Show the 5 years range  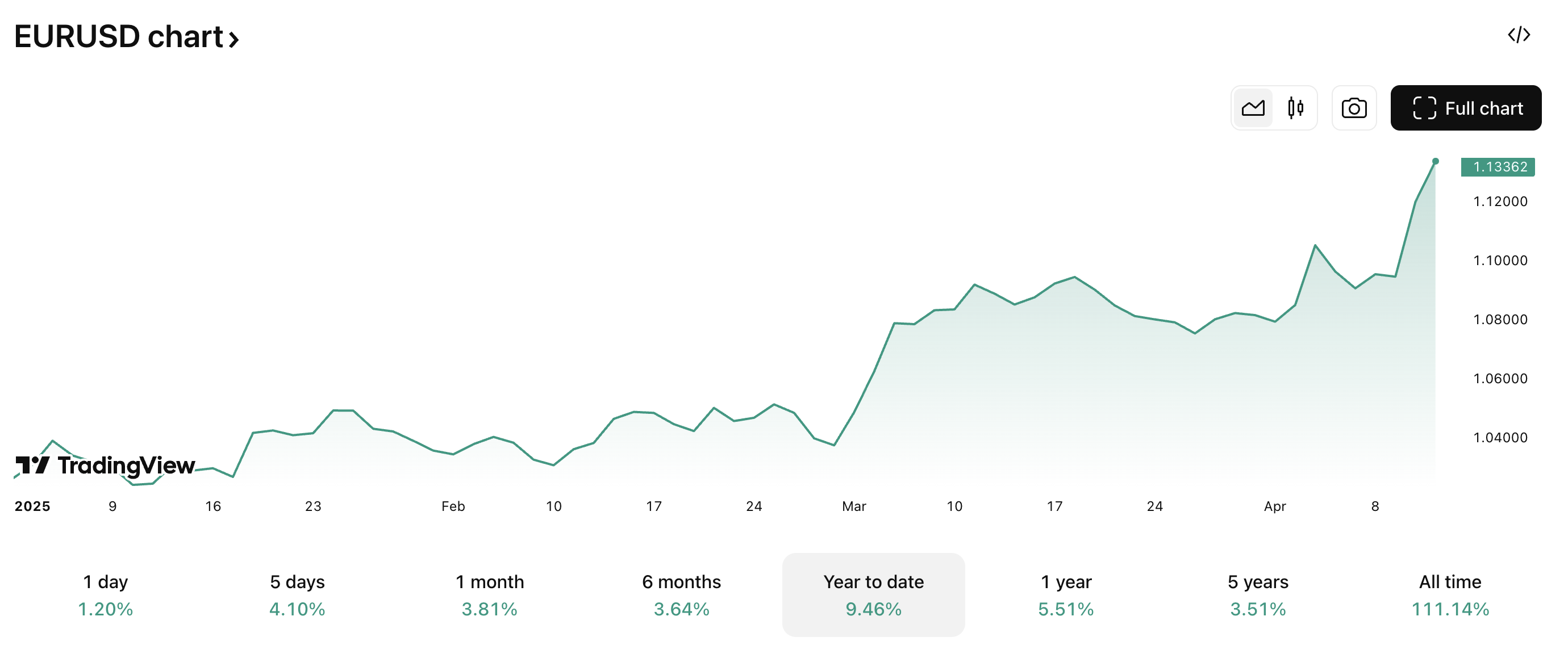click(1258, 594)
